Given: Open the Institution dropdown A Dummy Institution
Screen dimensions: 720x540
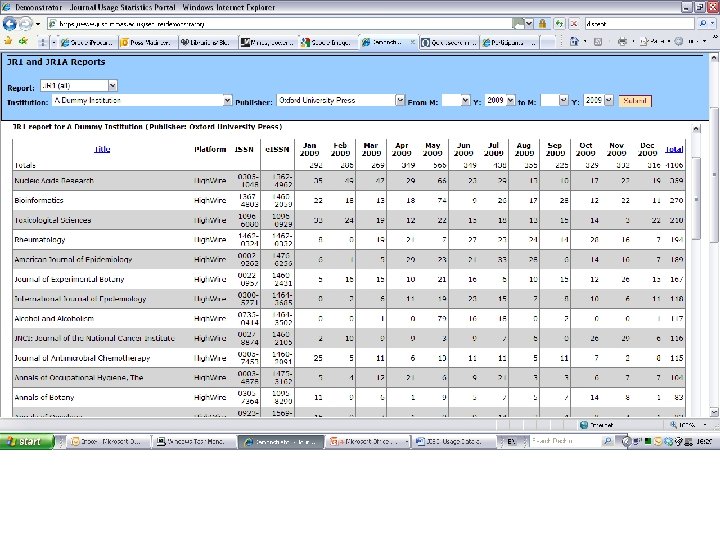Looking at the screenshot, I should click(x=142, y=101).
